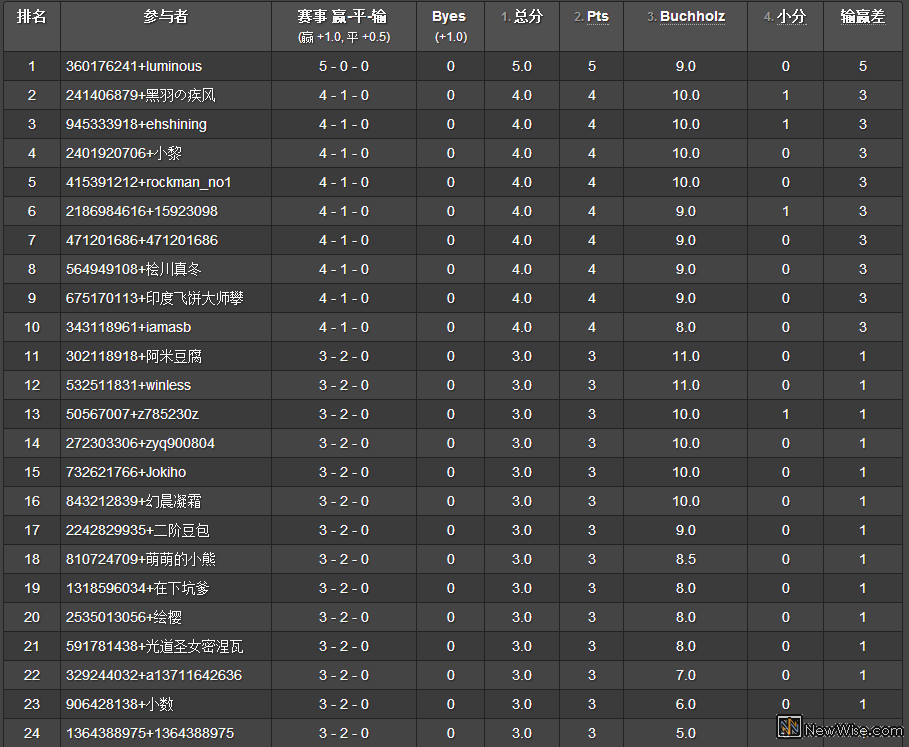Screen dimensions: 909x747
Task: Click the 参与者 column header
Action: coord(166,17)
